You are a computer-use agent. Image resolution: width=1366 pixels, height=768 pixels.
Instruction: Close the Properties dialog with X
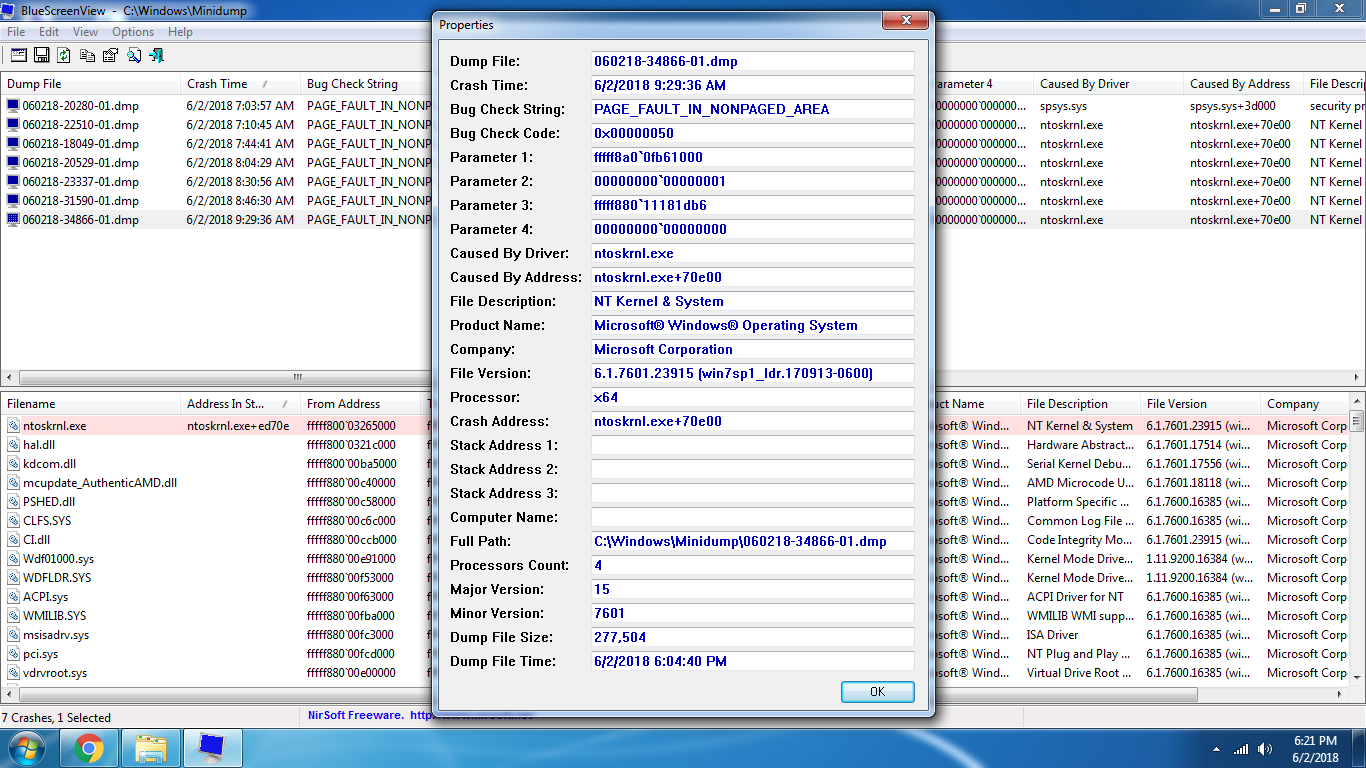906,21
